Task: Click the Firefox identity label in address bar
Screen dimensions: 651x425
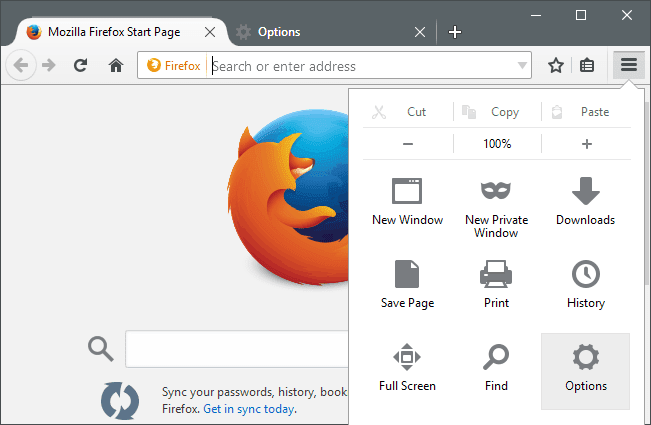Action: pos(174,66)
